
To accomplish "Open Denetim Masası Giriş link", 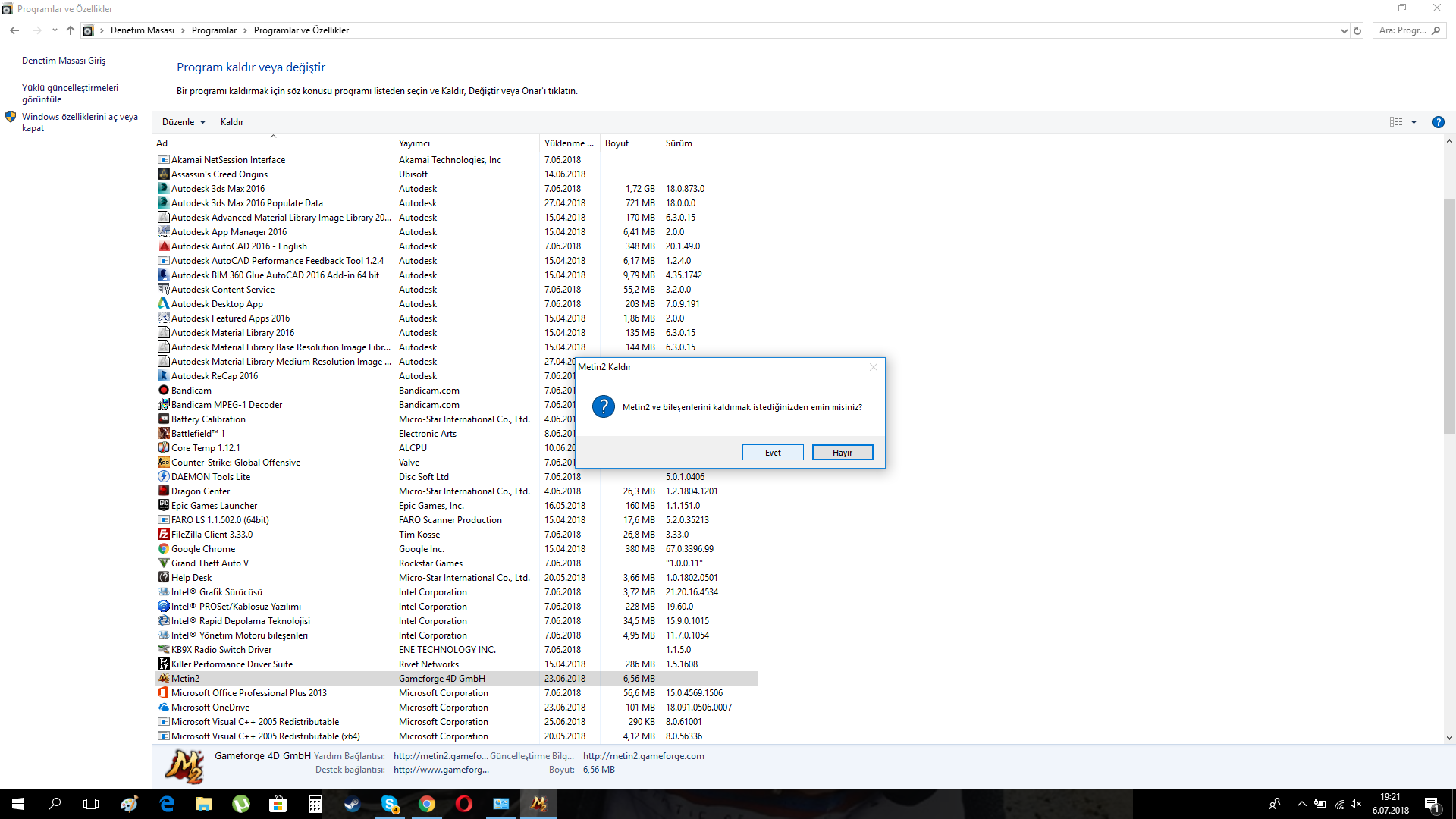I will coord(64,61).
